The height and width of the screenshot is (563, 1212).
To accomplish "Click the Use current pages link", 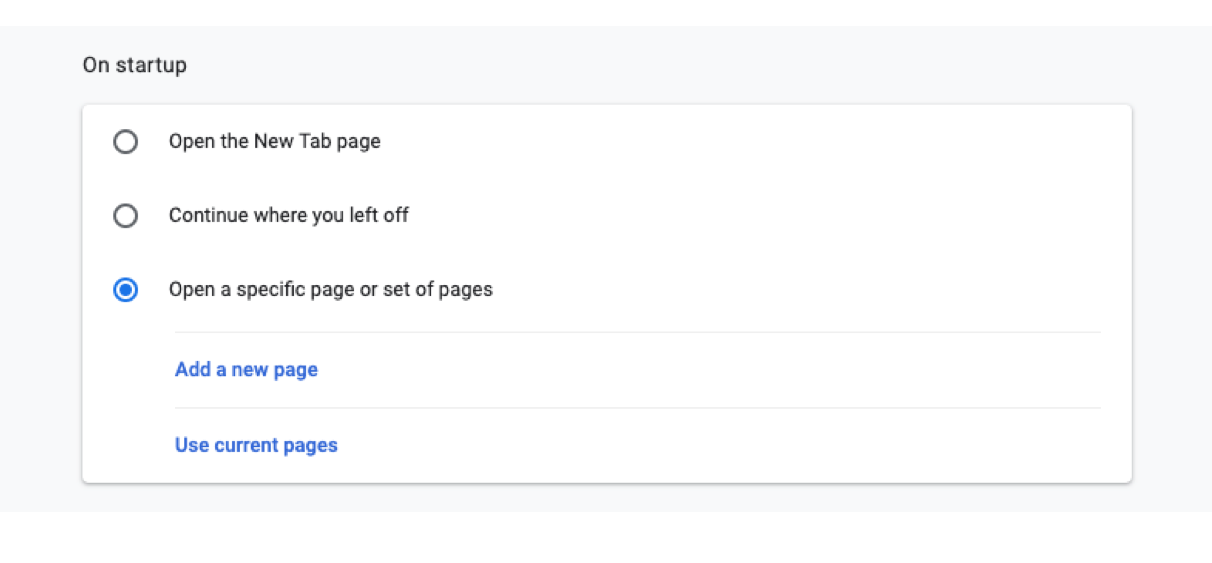I will coord(256,445).
